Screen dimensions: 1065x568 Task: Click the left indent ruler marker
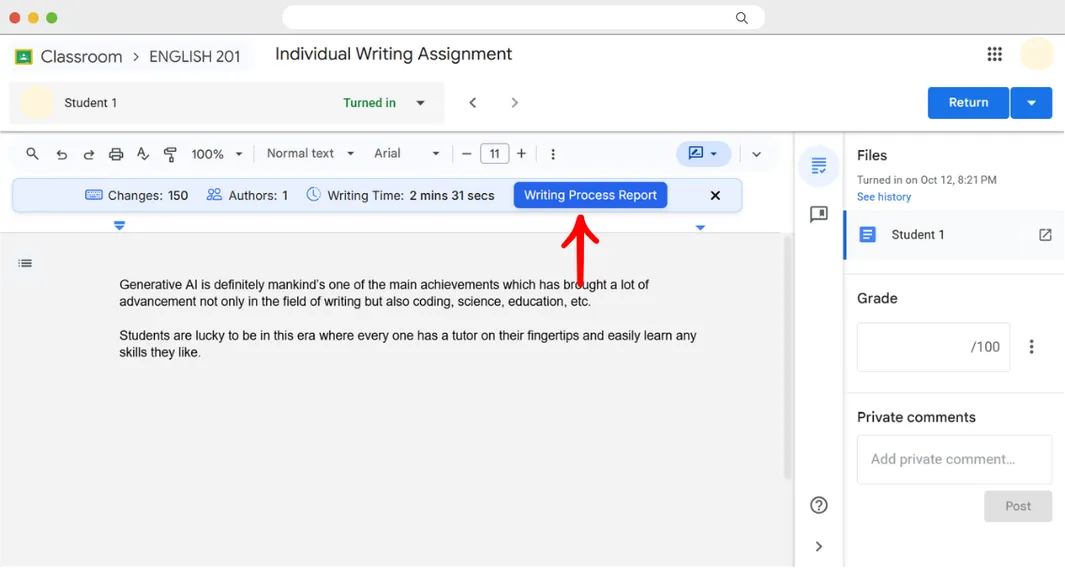(120, 225)
